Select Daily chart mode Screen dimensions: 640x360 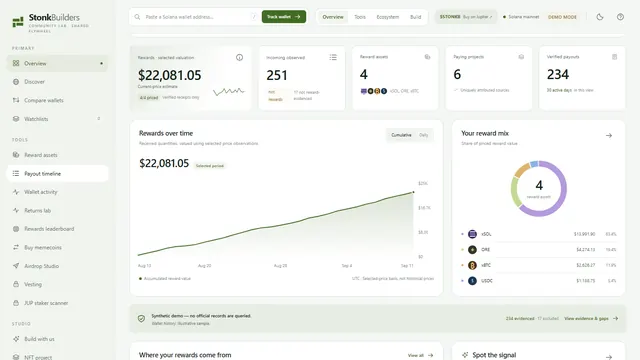tap(424, 135)
